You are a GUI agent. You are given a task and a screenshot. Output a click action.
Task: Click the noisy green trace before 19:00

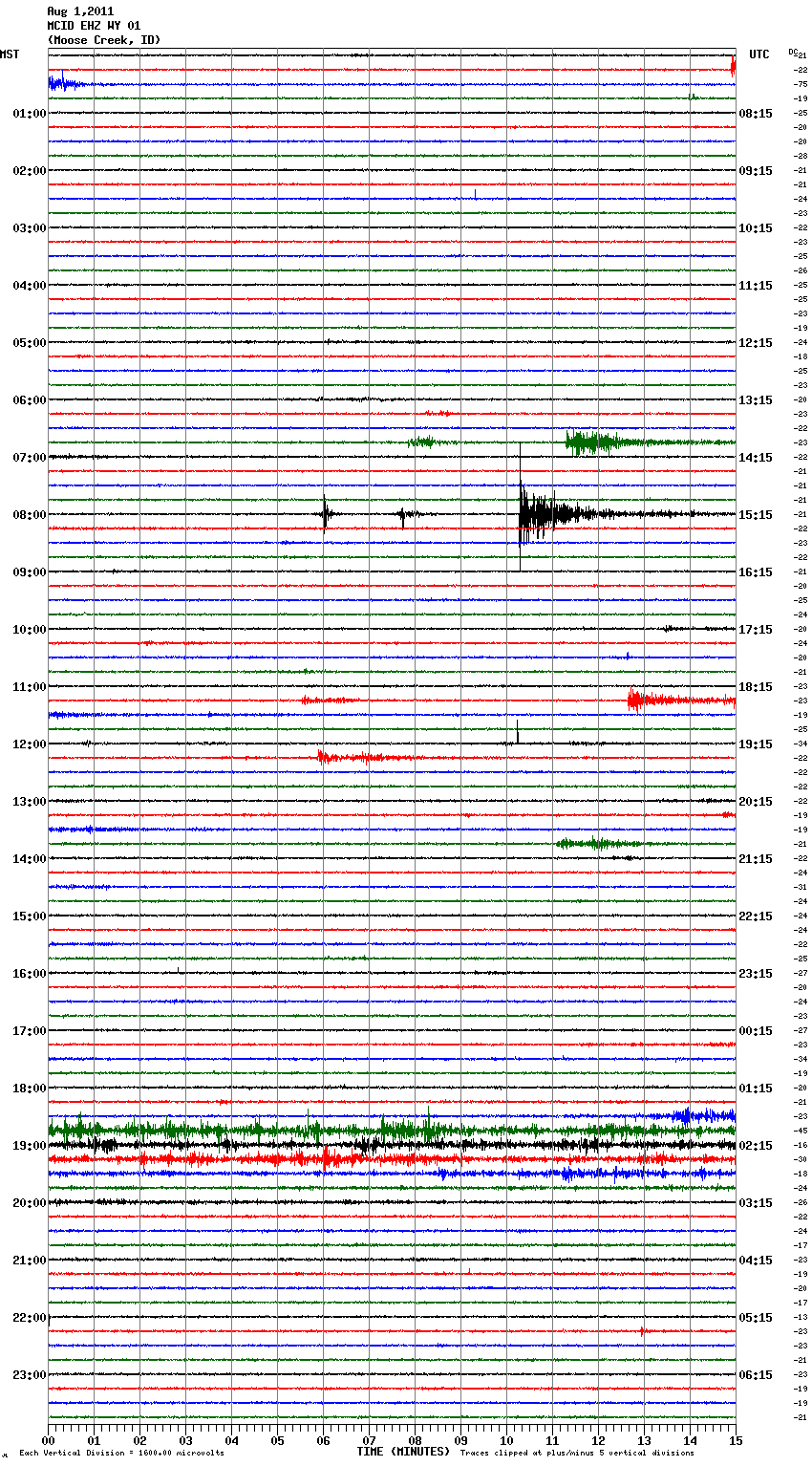point(382,1130)
